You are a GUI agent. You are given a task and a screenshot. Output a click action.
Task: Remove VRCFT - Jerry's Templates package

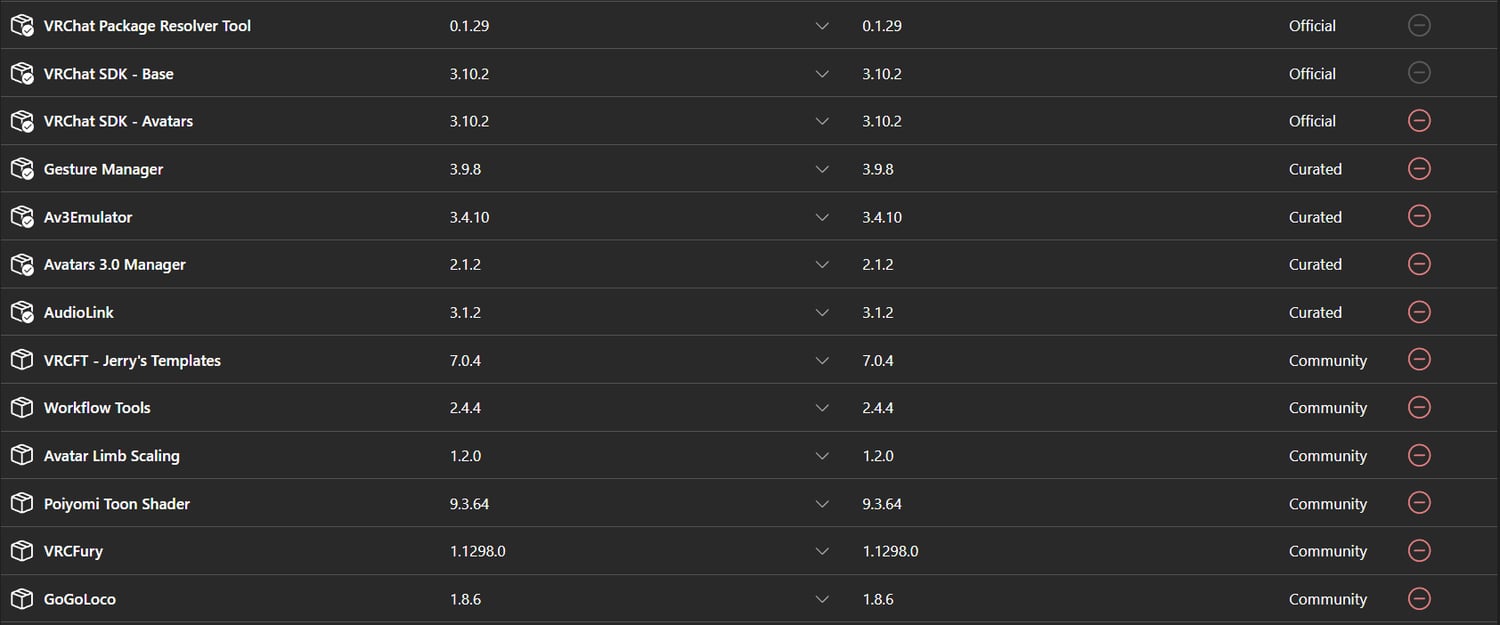click(1418, 360)
